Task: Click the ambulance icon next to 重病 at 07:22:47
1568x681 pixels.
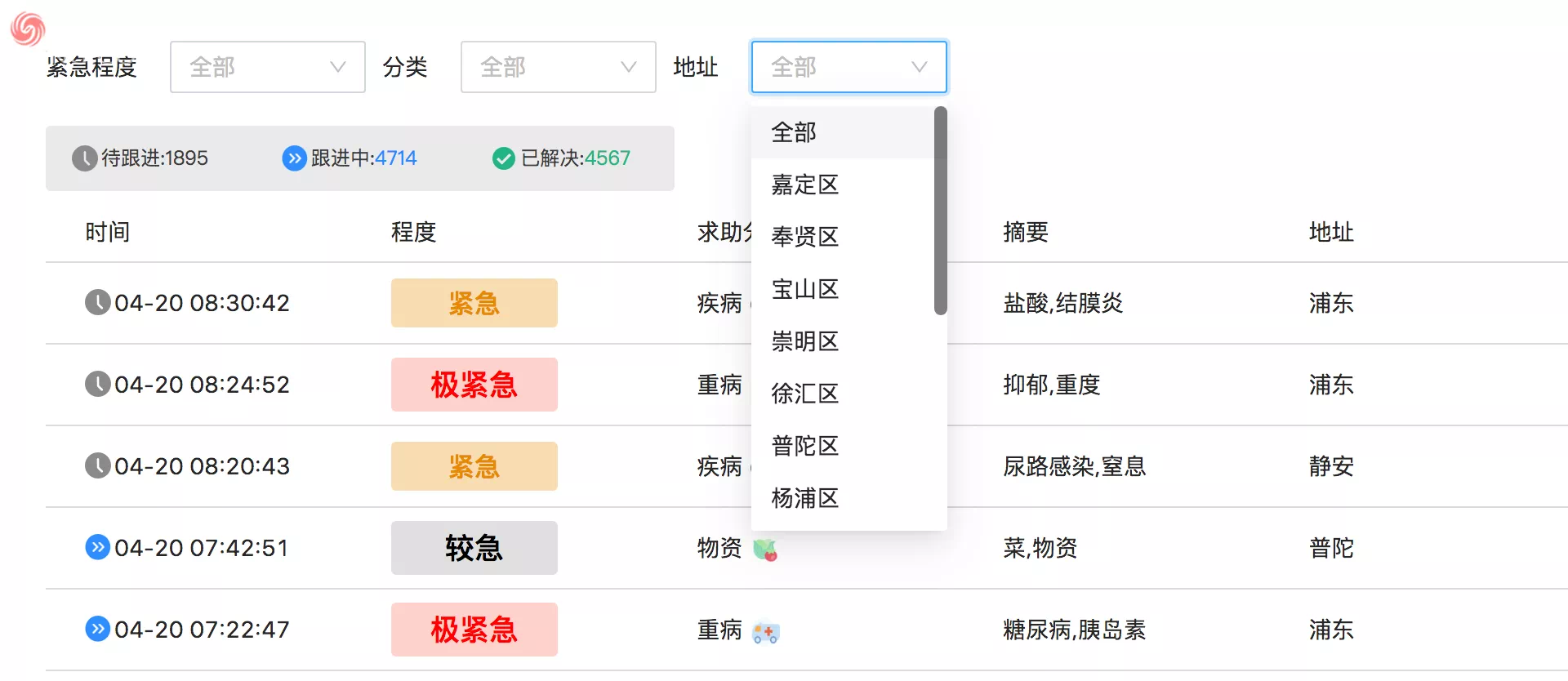Action: pyautogui.click(x=766, y=632)
